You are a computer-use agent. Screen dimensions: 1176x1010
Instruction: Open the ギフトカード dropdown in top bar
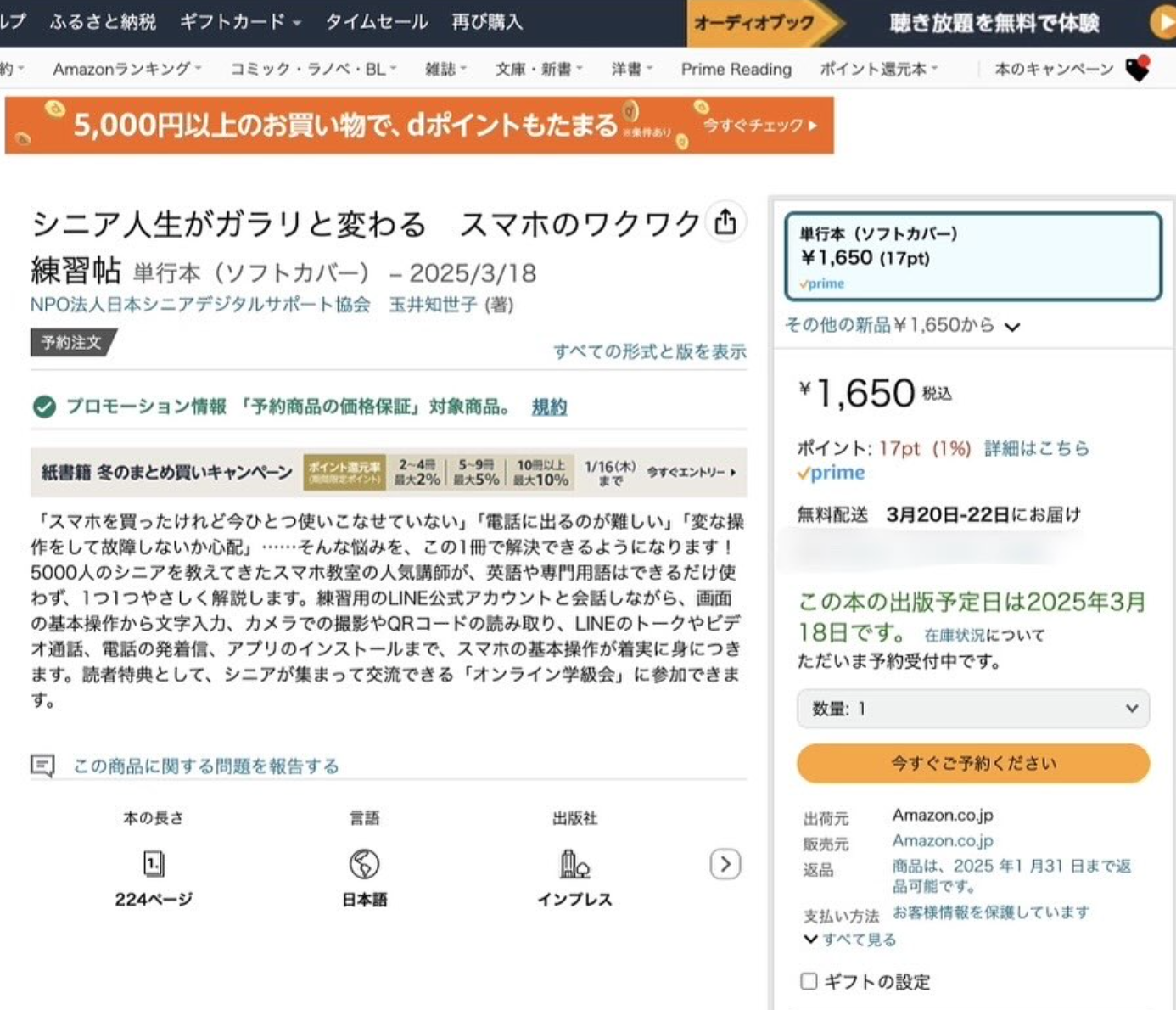240,22
